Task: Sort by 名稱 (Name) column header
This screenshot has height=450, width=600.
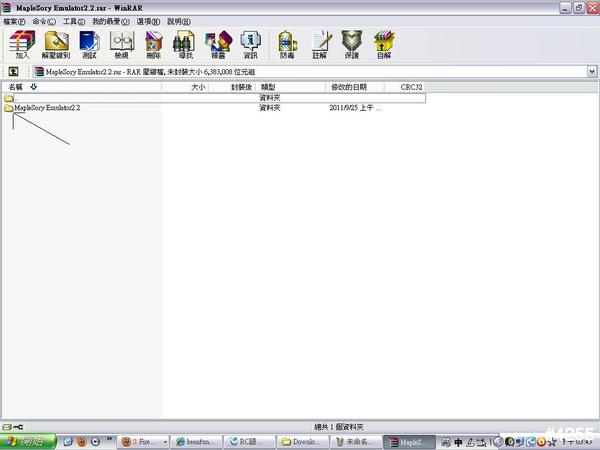Action: (81, 87)
